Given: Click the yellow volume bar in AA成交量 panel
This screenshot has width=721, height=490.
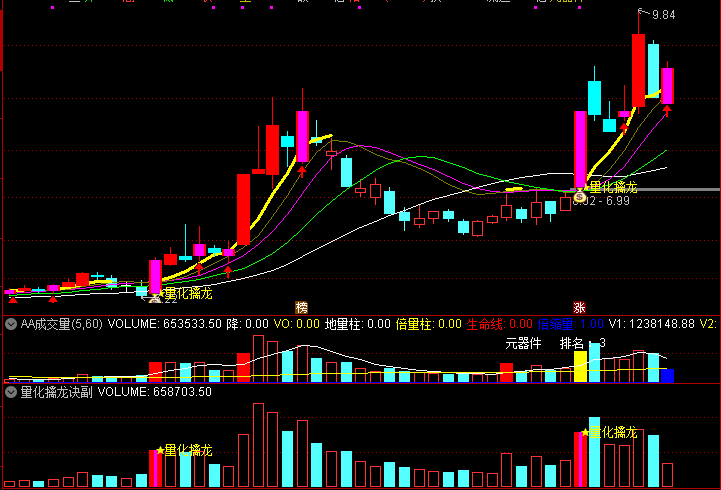Looking at the screenshot, I should [580, 366].
